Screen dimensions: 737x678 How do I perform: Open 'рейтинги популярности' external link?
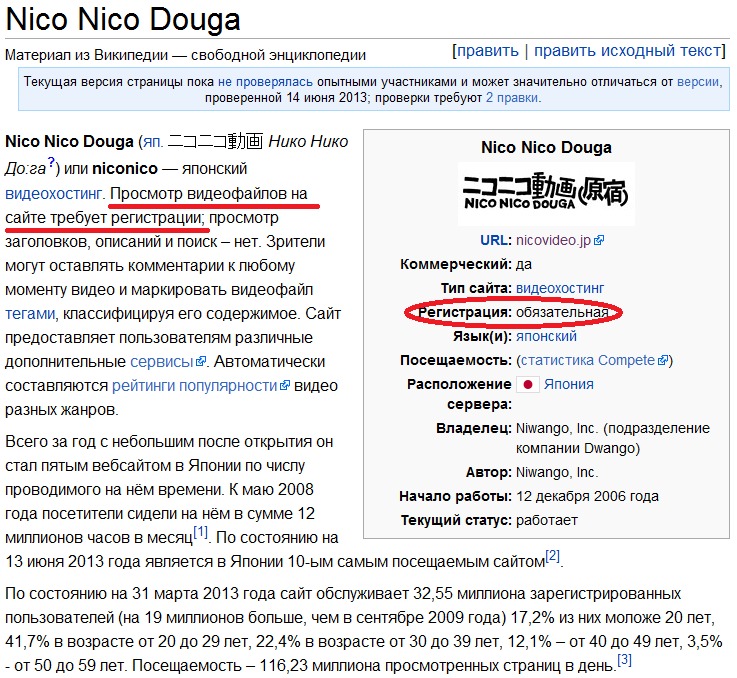coord(195,386)
